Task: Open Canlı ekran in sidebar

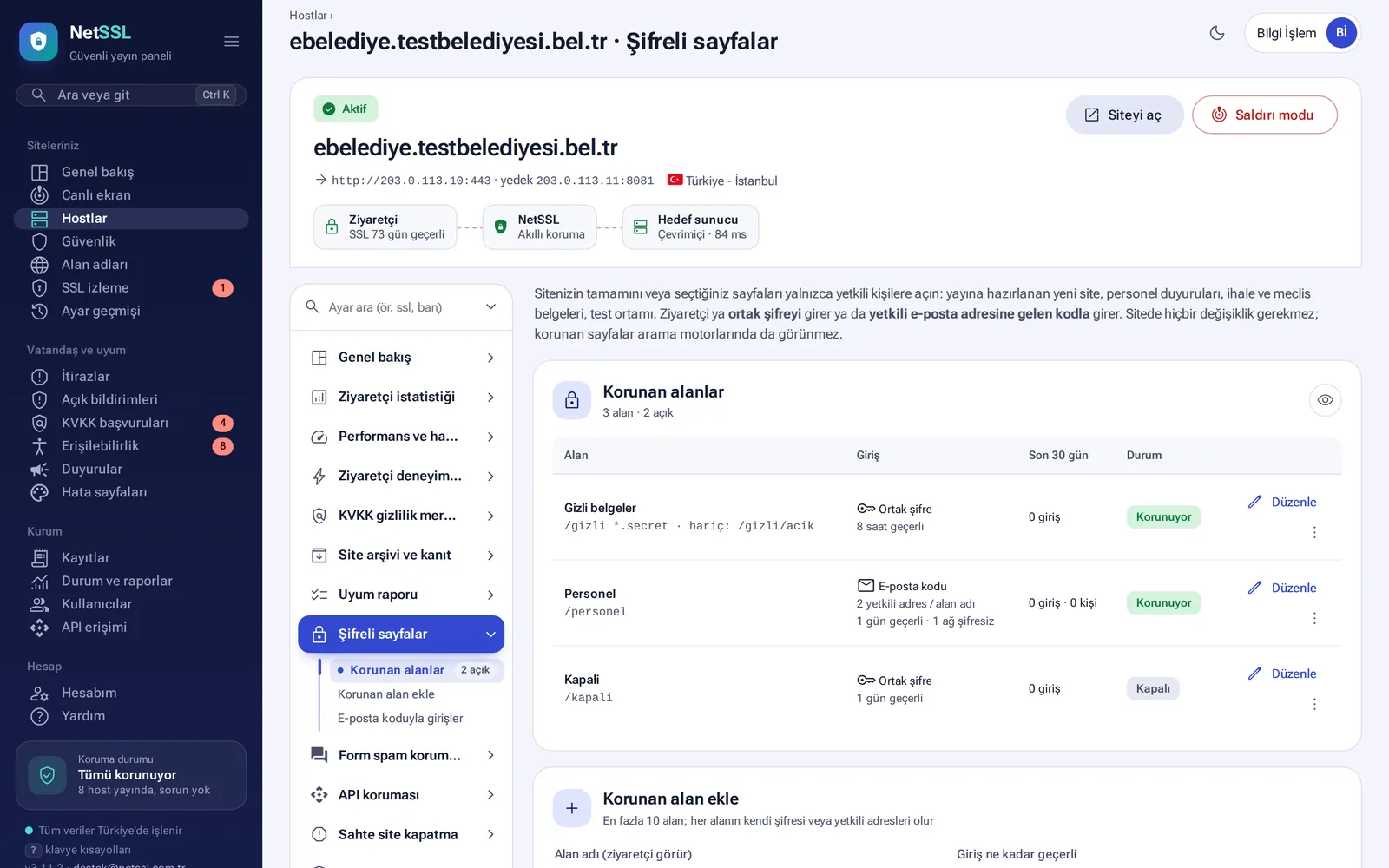Action: coord(131,195)
